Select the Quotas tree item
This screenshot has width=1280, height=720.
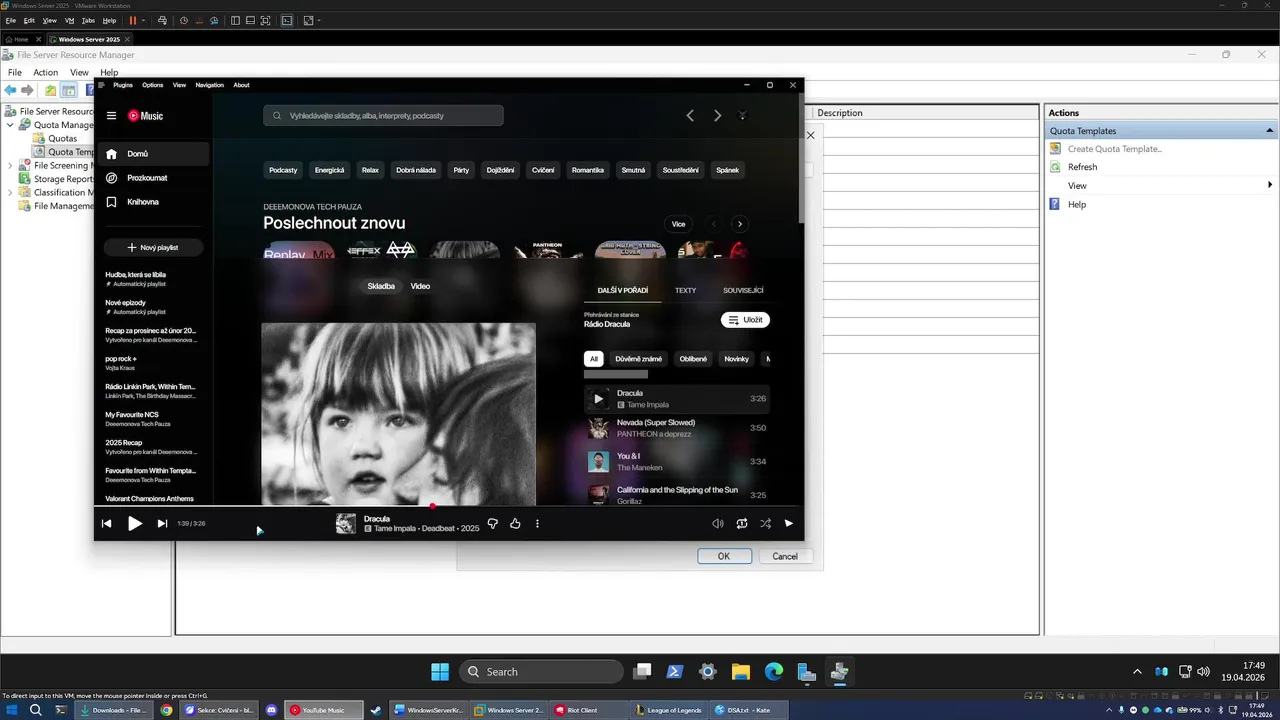coord(62,138)
